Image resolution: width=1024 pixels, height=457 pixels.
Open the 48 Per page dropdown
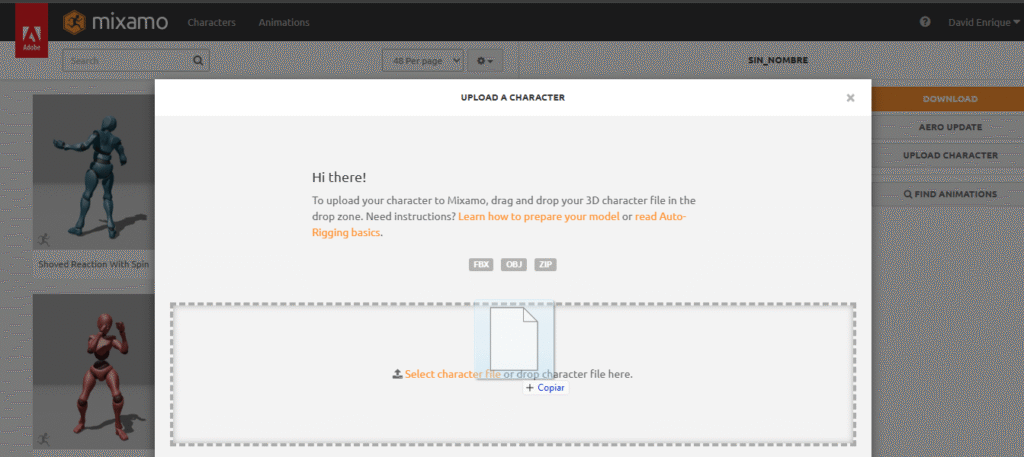tap(423, 60)
